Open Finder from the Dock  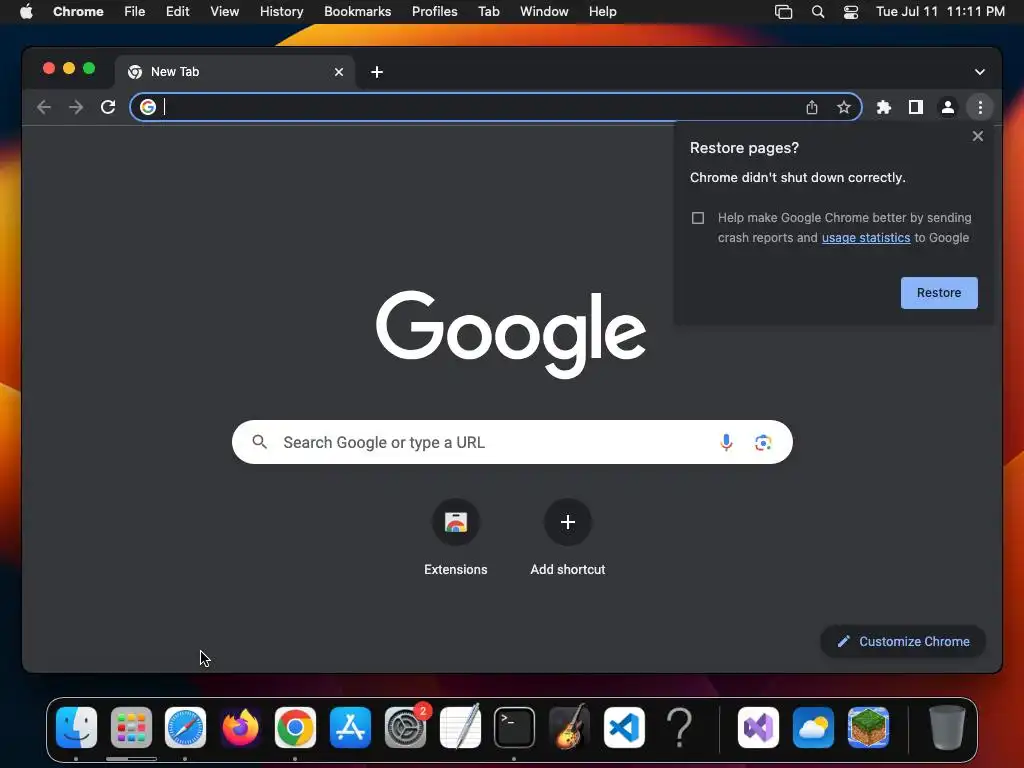76,728
